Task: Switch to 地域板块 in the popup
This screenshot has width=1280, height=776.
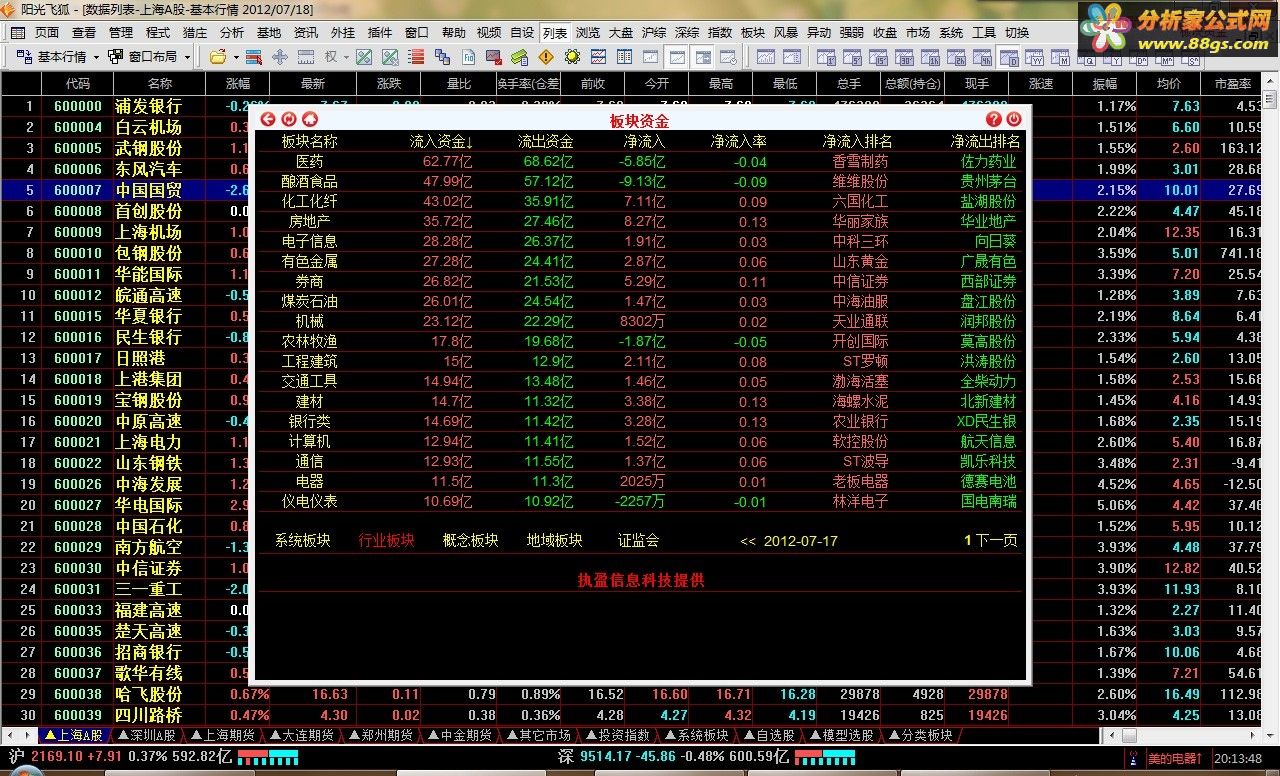Action: coord(554,541)
